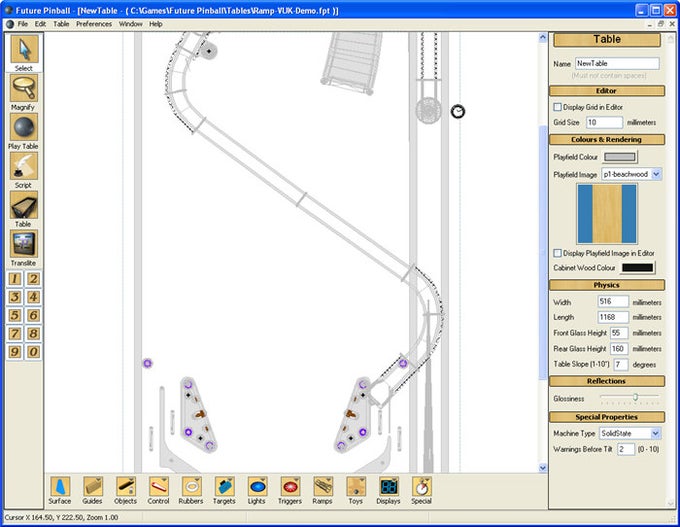Adjust the Glossiness slider handle

(635, 397)
